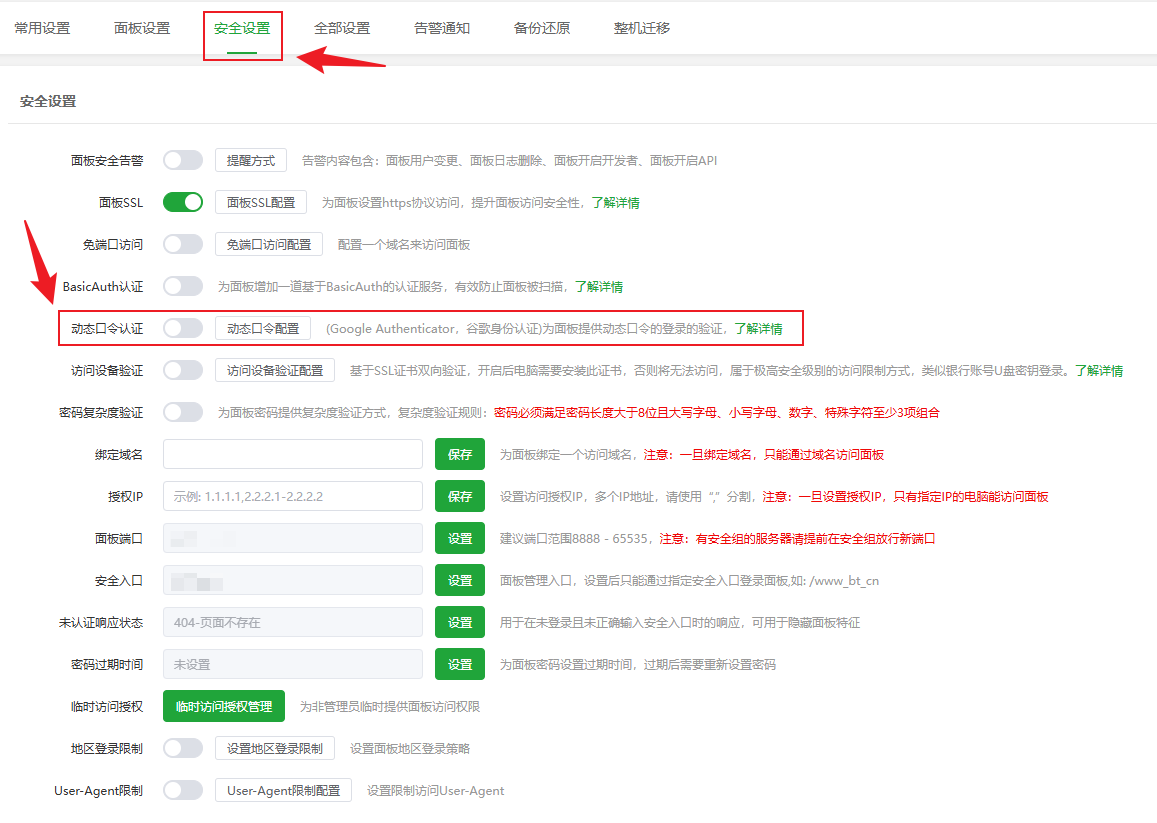Viewport: 1157px width, 823px height.
Task: Open the 面板设置 tab
Action: 142,28
